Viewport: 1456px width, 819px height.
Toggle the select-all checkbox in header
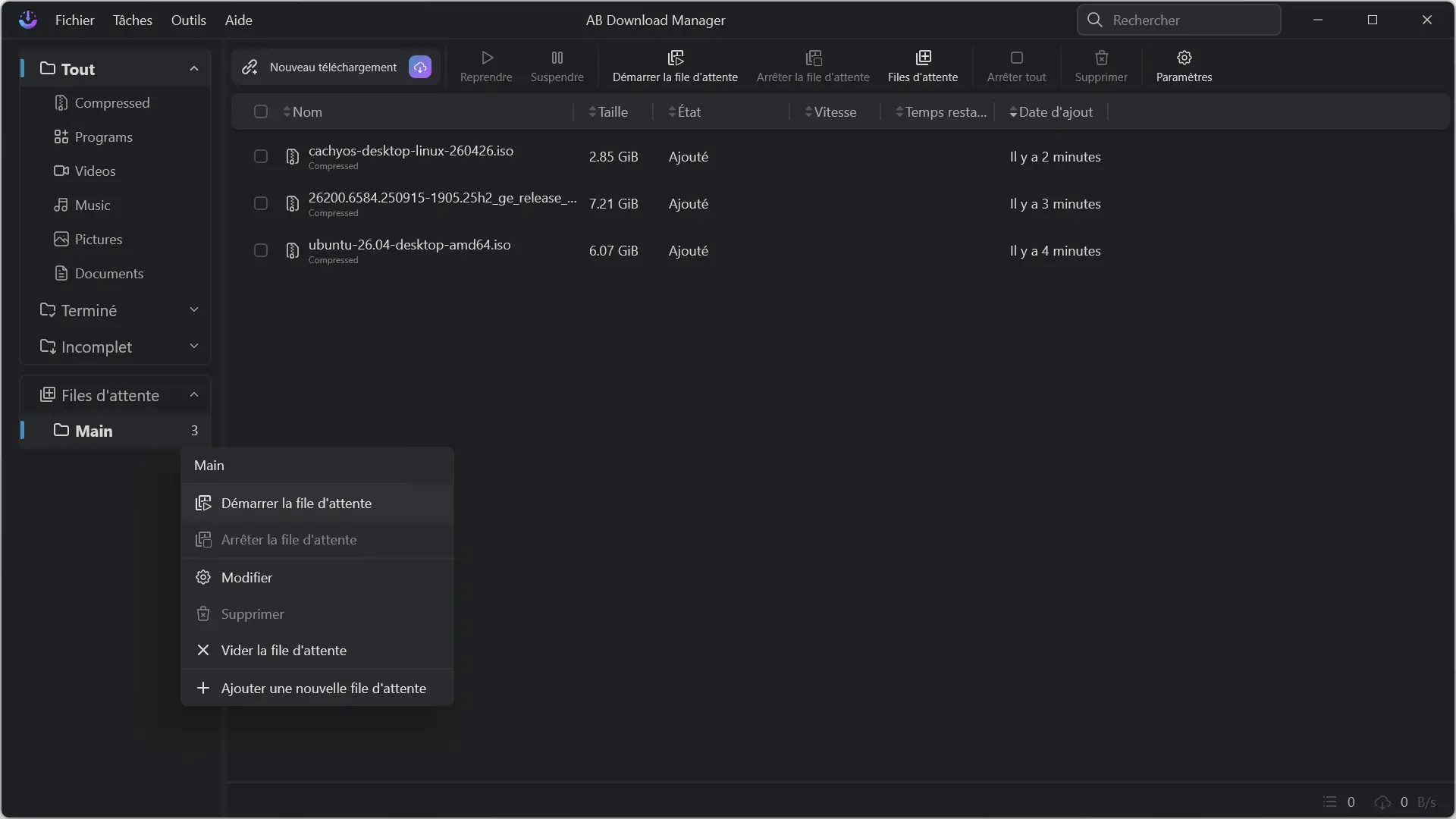(261, 111)
